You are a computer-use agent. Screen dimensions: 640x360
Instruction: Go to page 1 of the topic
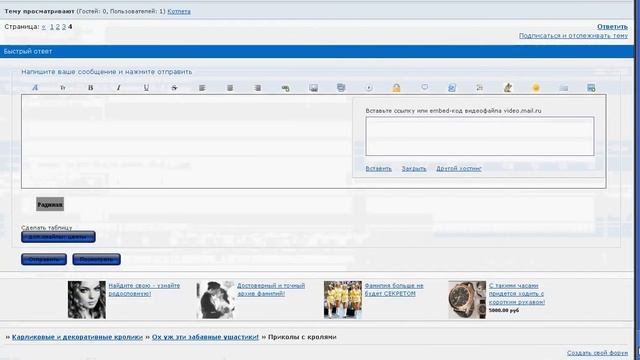52,27
